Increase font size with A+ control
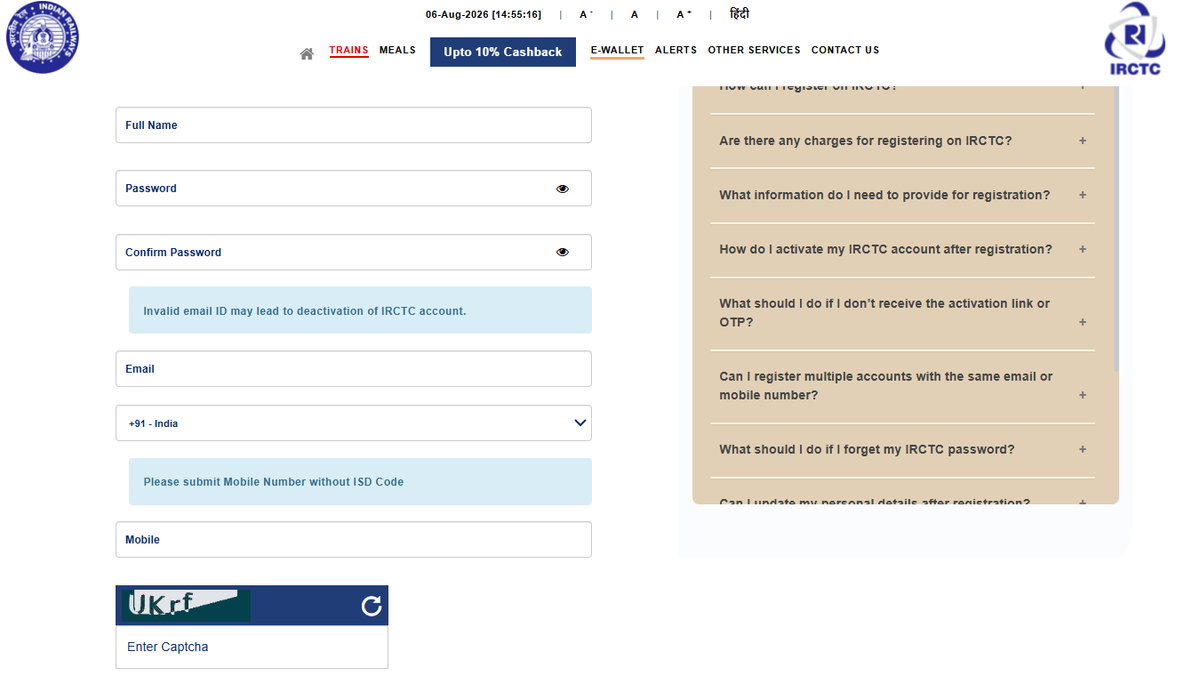This screenshot has width=1200, height=676. pos(684,15)
